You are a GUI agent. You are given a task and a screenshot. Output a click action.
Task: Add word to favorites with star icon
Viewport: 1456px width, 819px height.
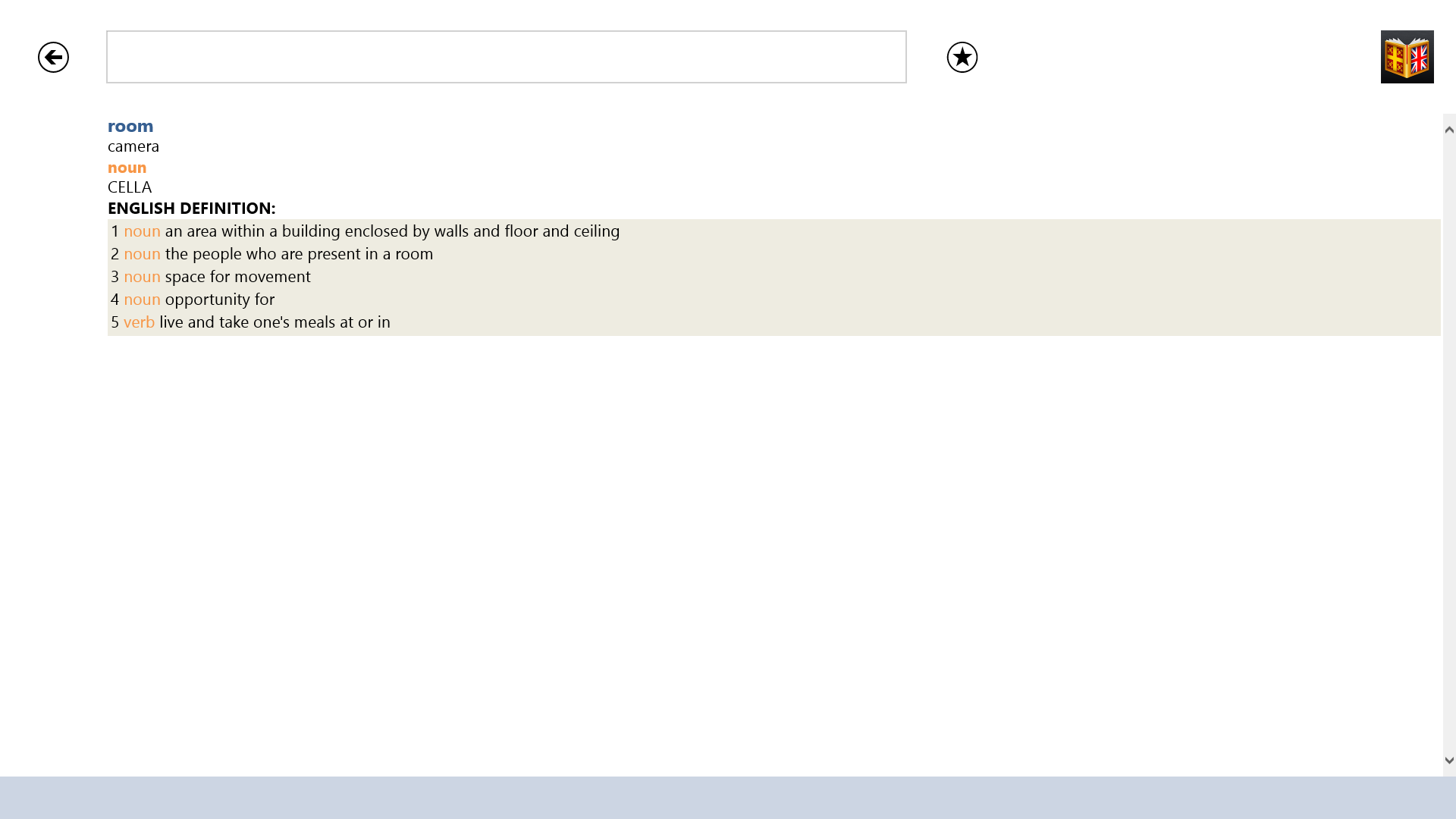click(x=962, y=58)
